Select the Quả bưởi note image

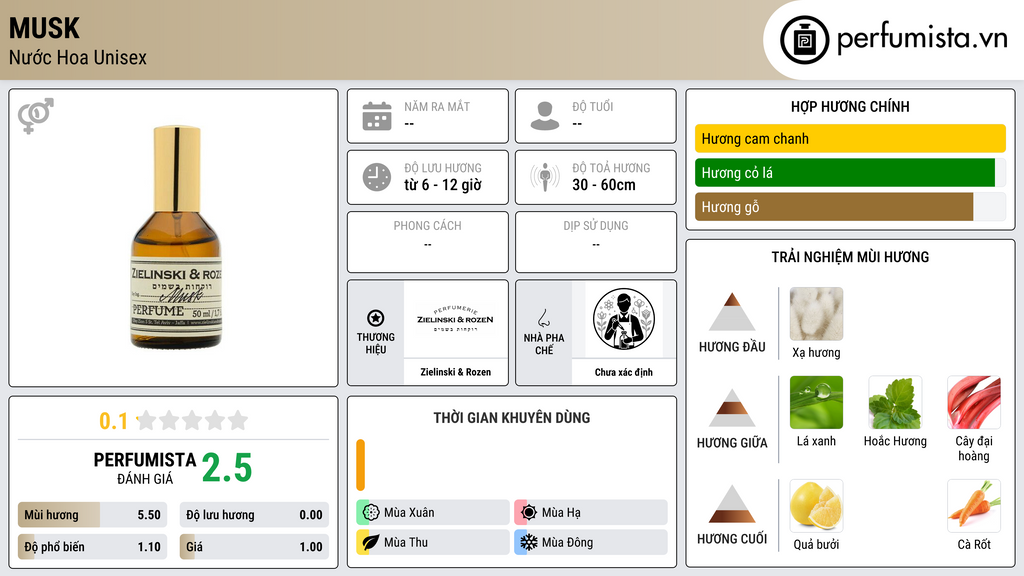click(x=816, y=505)
